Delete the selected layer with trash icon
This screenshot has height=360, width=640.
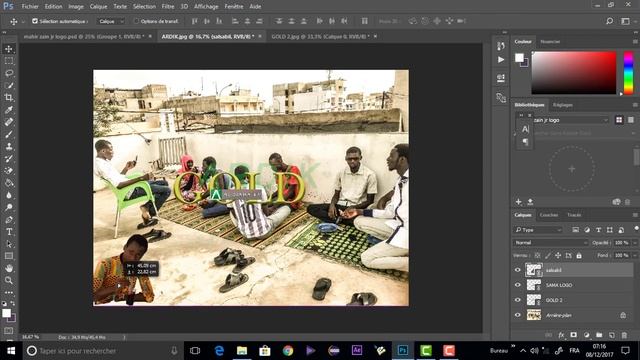pyautogui.click(x=624, y=335)
